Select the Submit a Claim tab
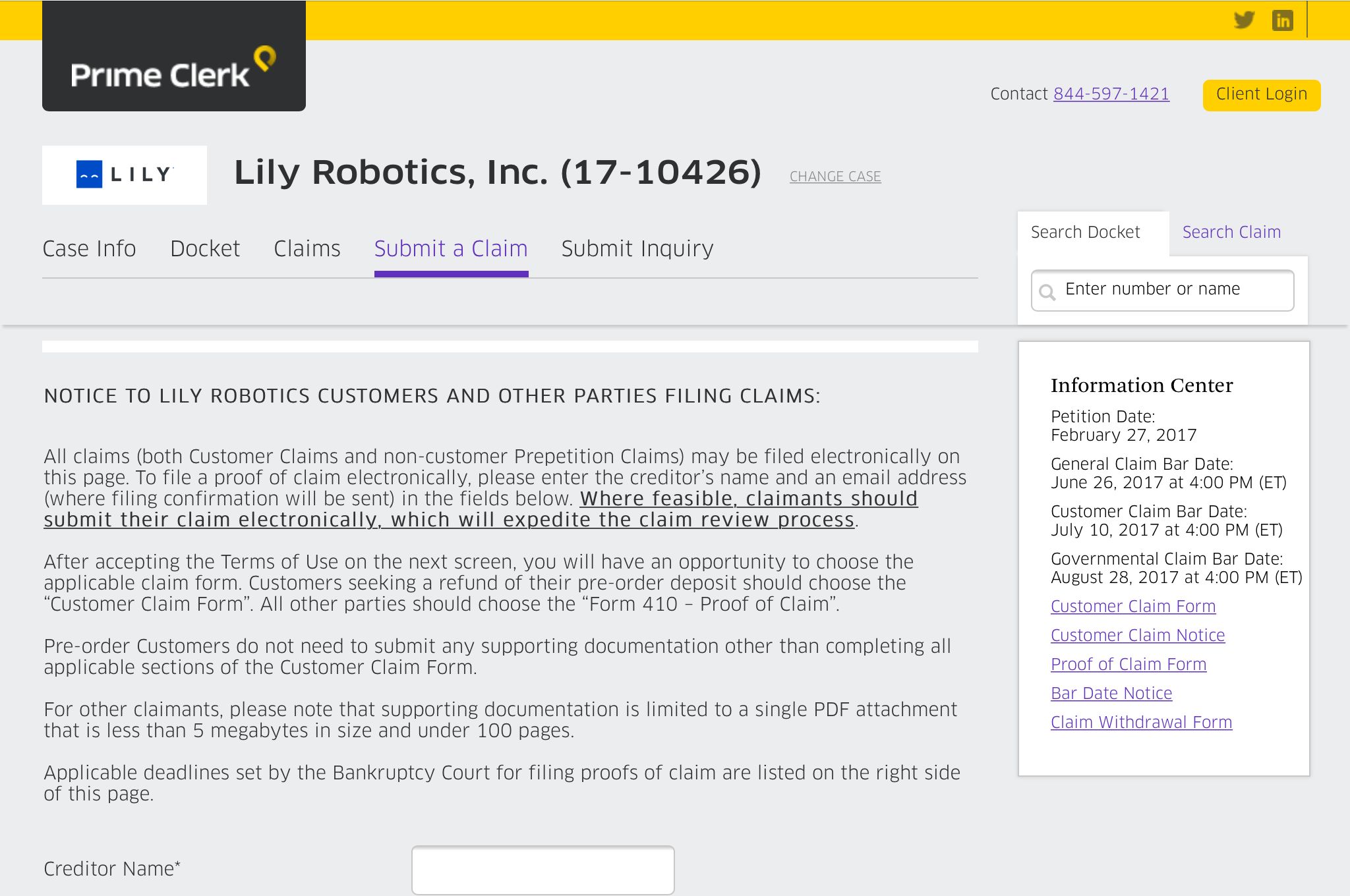Viewport: 1350px width, 896px height. 450,248
